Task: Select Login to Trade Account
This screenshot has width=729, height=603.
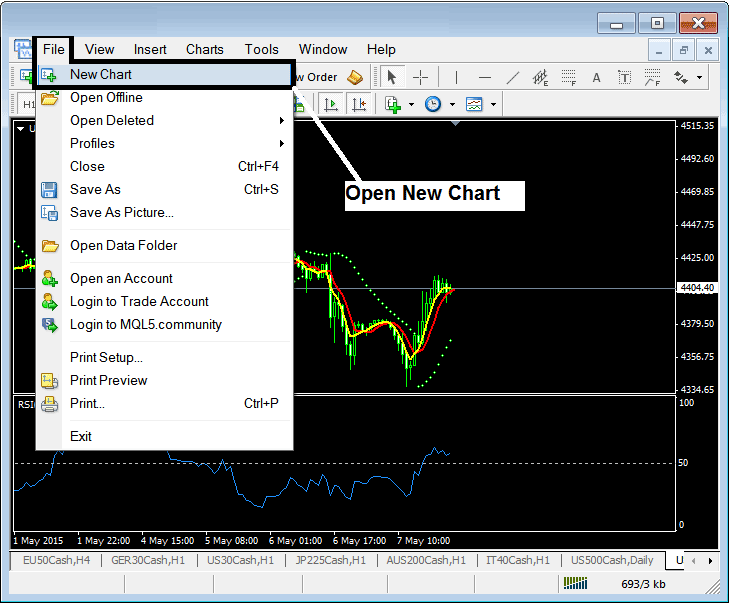Action: click(165, 301)
